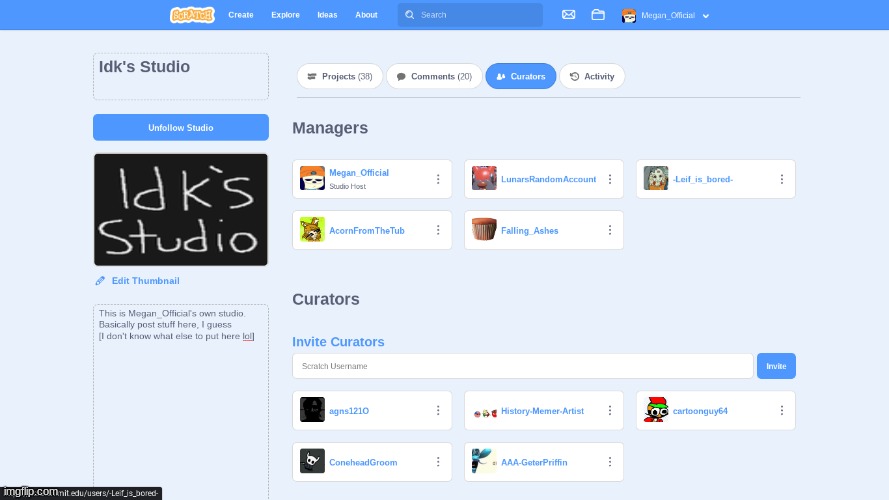
Task: Open Falling_Ashes profile link
Action: [x=530, y=231]
